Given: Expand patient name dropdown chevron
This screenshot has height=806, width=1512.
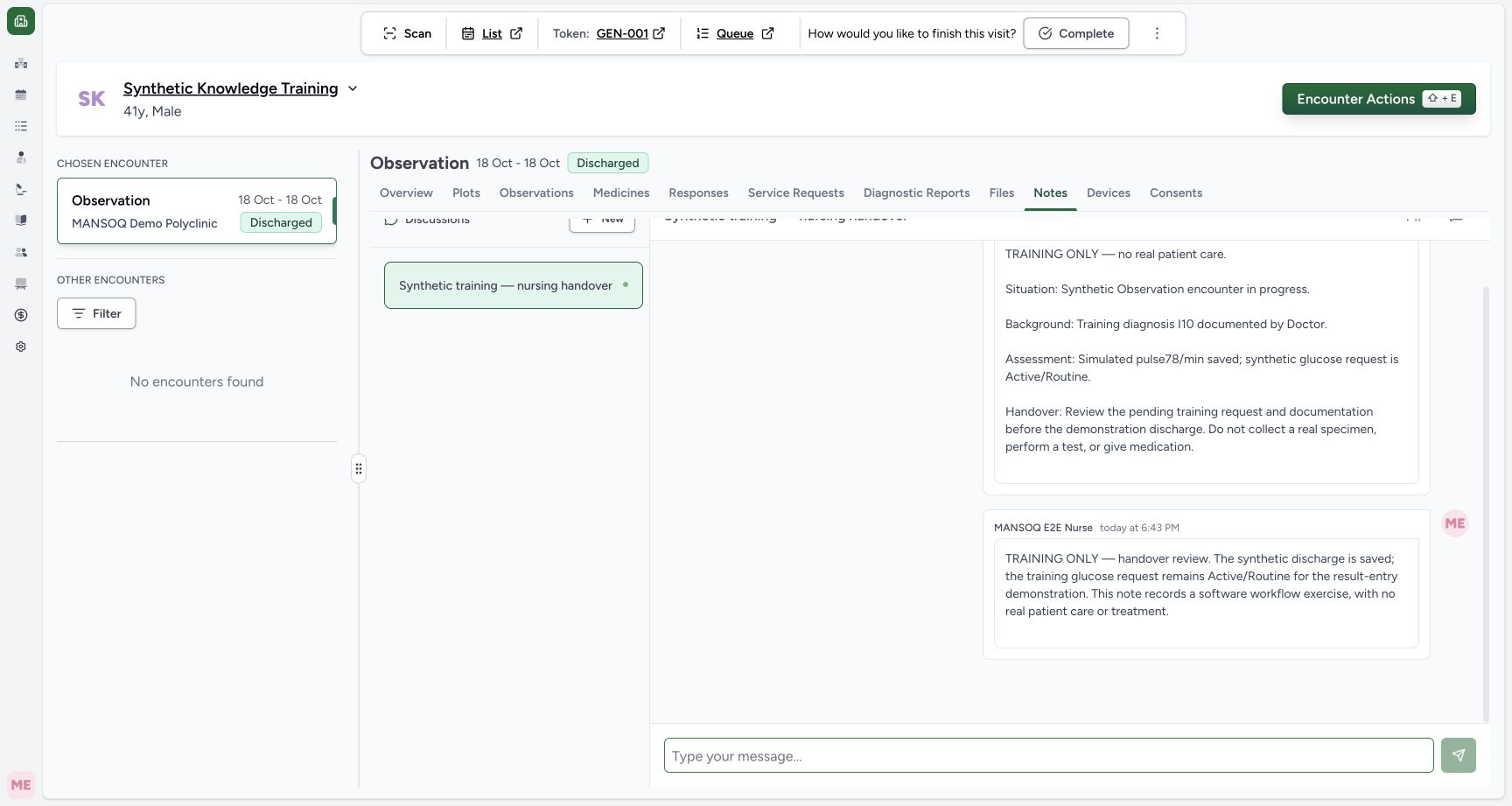Looking at the screenshot, I should (x=353, y=88).
